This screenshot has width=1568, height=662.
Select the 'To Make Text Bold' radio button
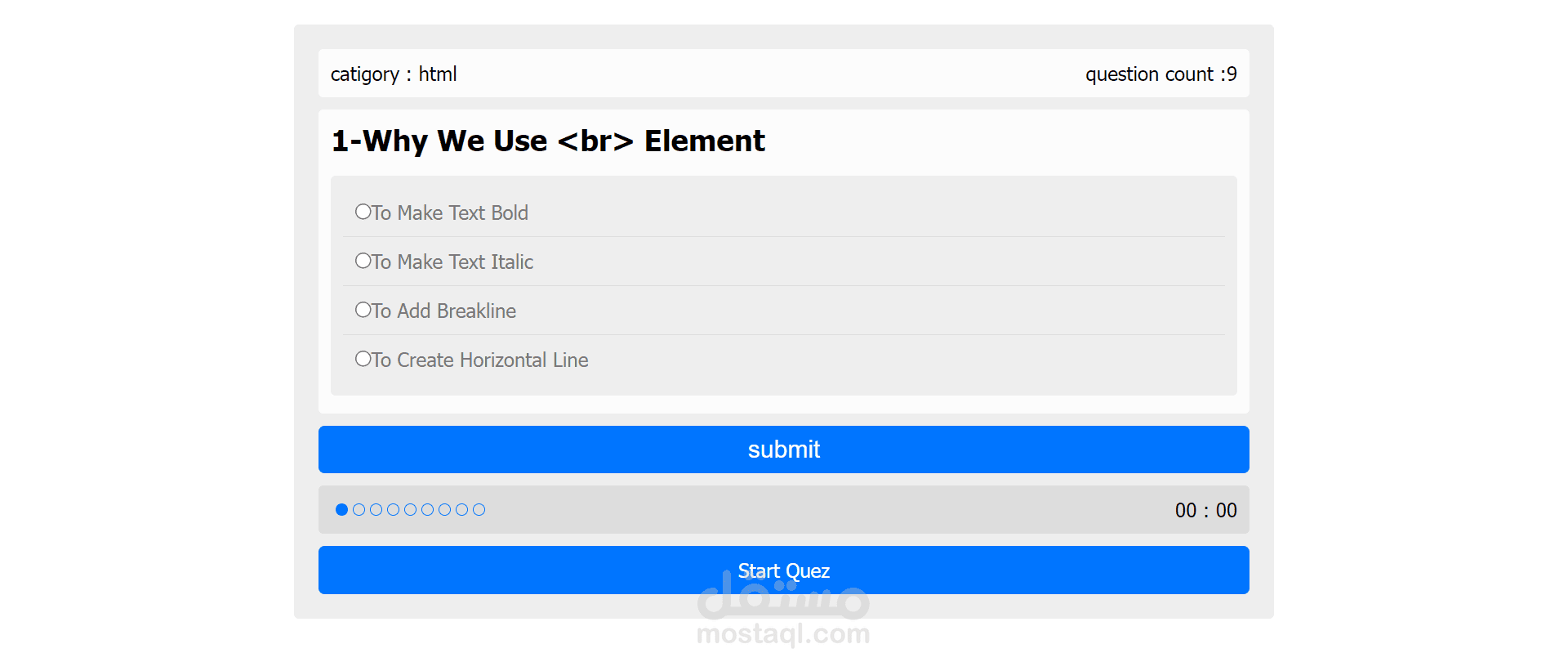pos(363,212)
